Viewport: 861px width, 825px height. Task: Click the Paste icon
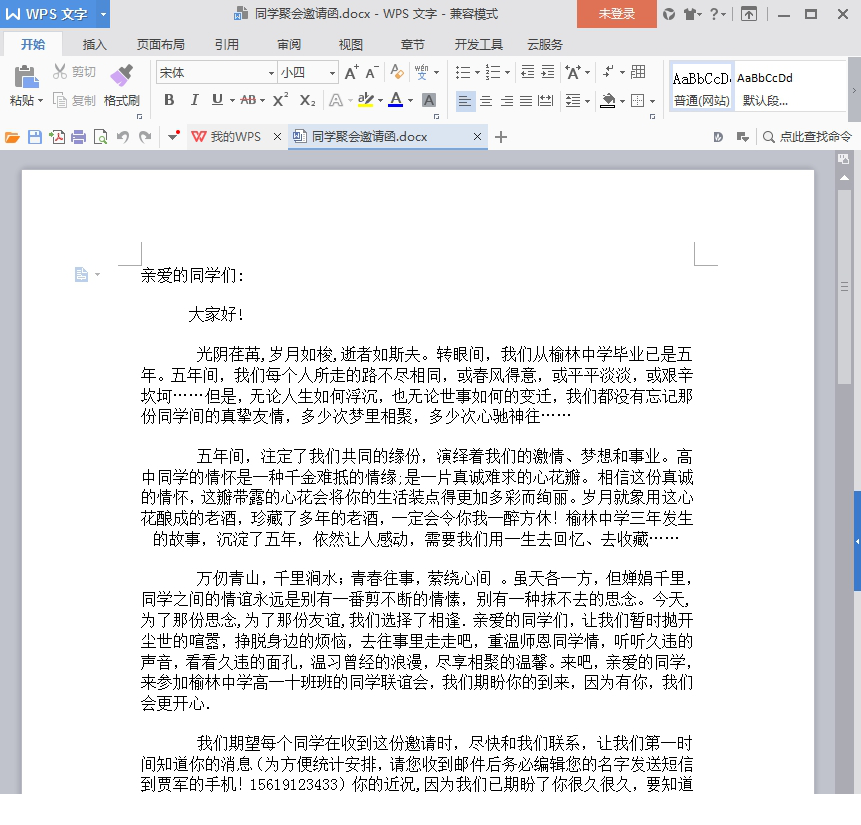click(x=26, y=76)
